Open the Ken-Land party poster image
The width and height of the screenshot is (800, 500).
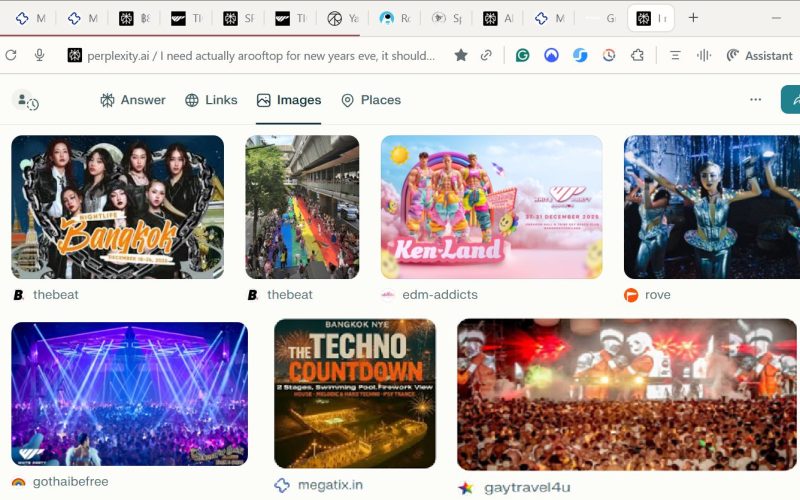(x=491, y=207)
